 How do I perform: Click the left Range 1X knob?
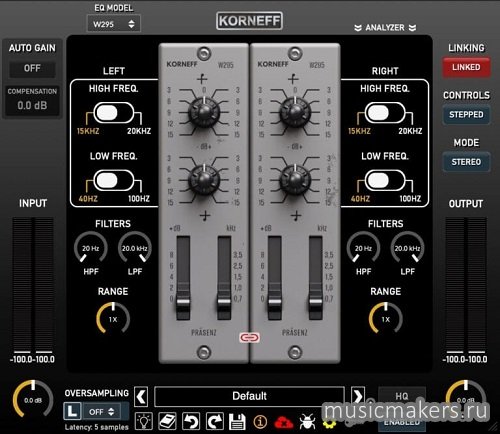pyautogui.click(x=113, y=319)
